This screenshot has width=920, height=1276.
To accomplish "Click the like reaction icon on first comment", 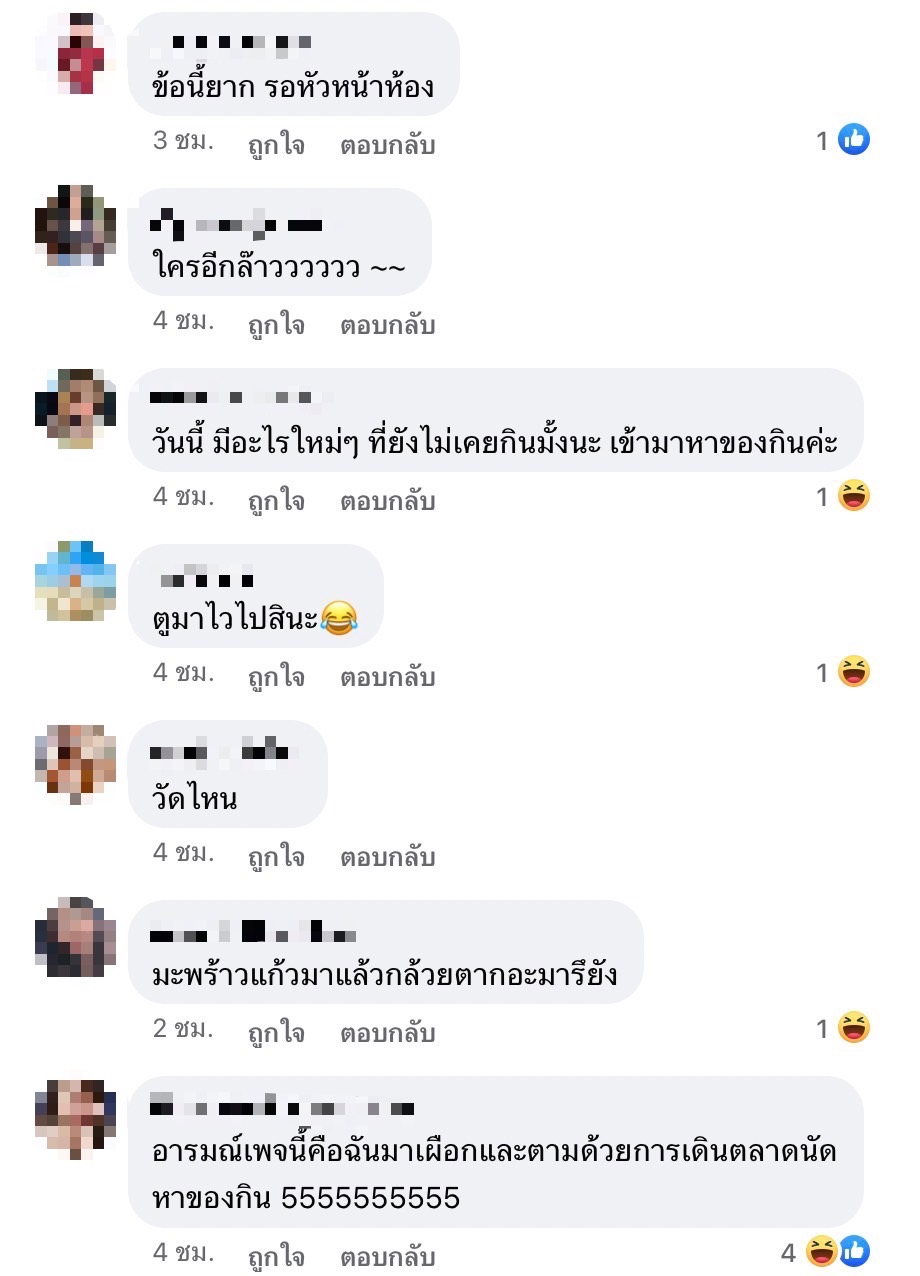I will click(x=854, y=140).
